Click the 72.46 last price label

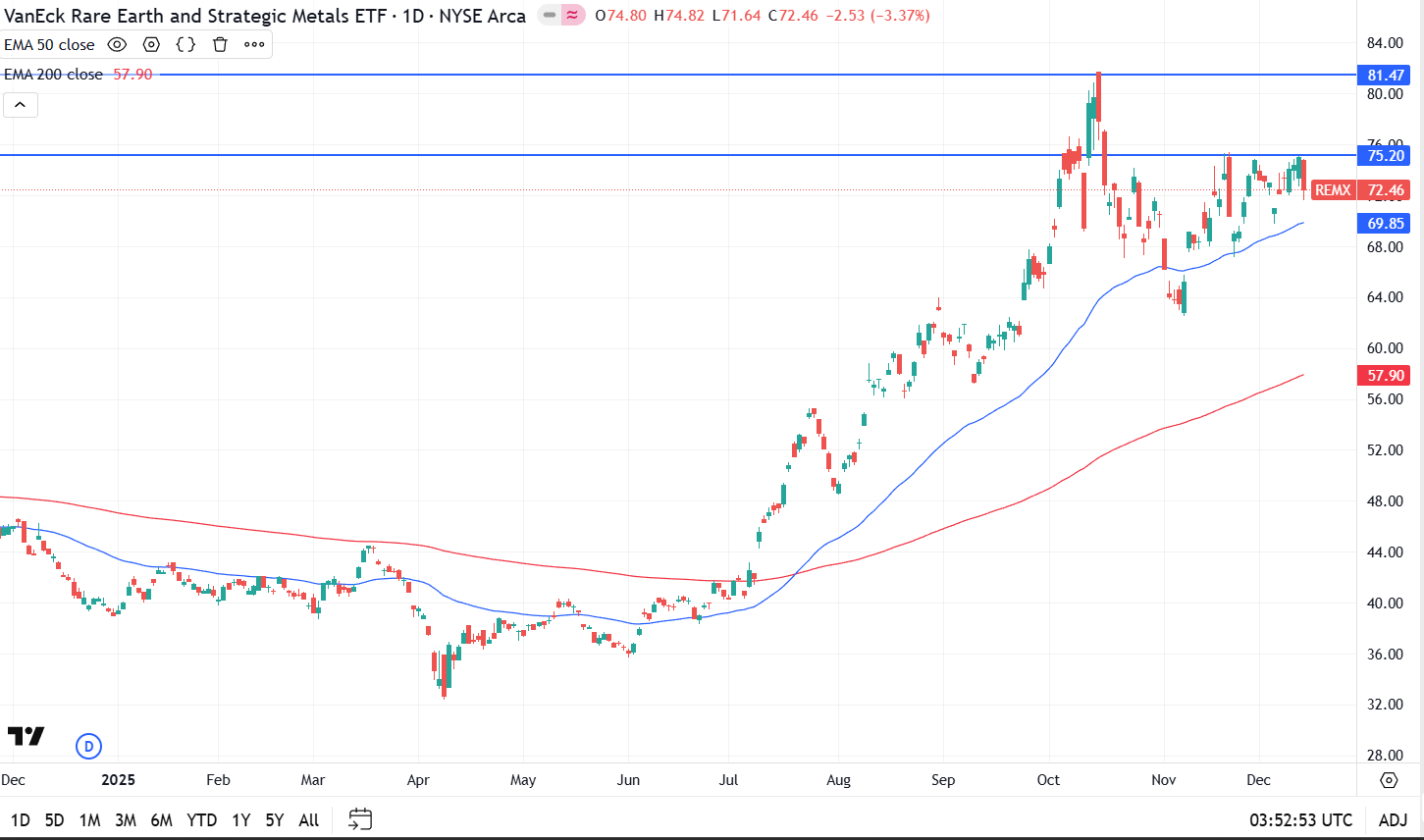pos(1385,190)
